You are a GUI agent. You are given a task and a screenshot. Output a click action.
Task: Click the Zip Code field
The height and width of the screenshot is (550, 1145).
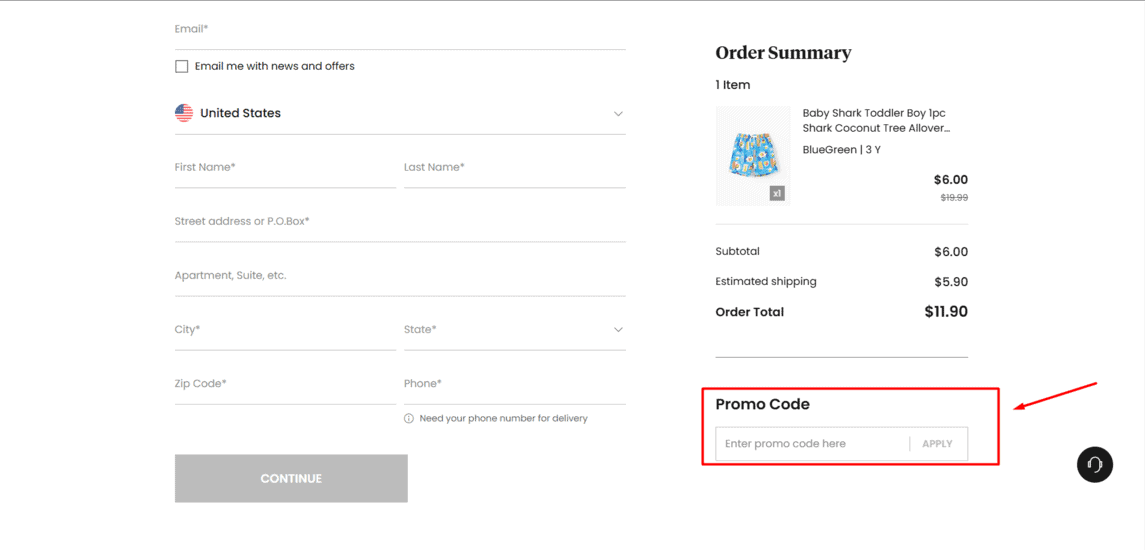286,384
